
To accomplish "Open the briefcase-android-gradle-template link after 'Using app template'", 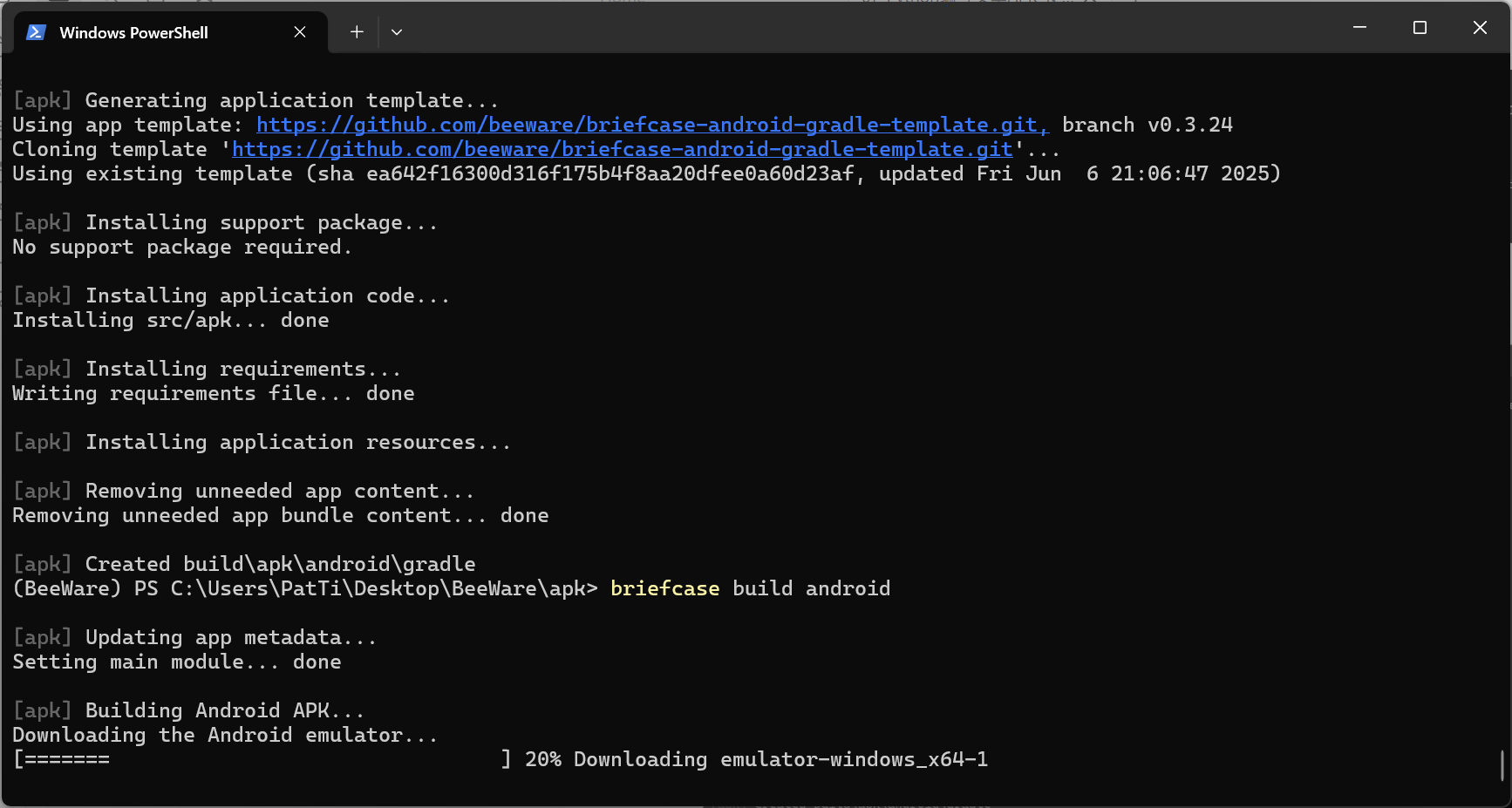I will 652,126.
